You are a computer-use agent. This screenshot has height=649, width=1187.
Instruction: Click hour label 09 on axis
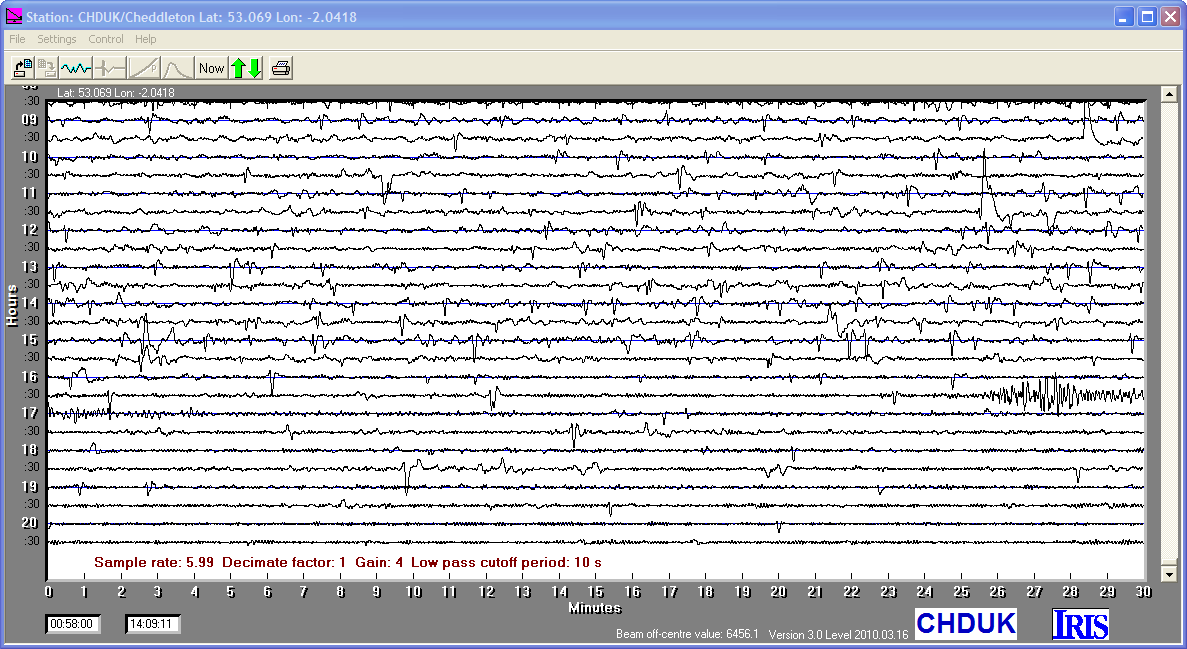30,120
